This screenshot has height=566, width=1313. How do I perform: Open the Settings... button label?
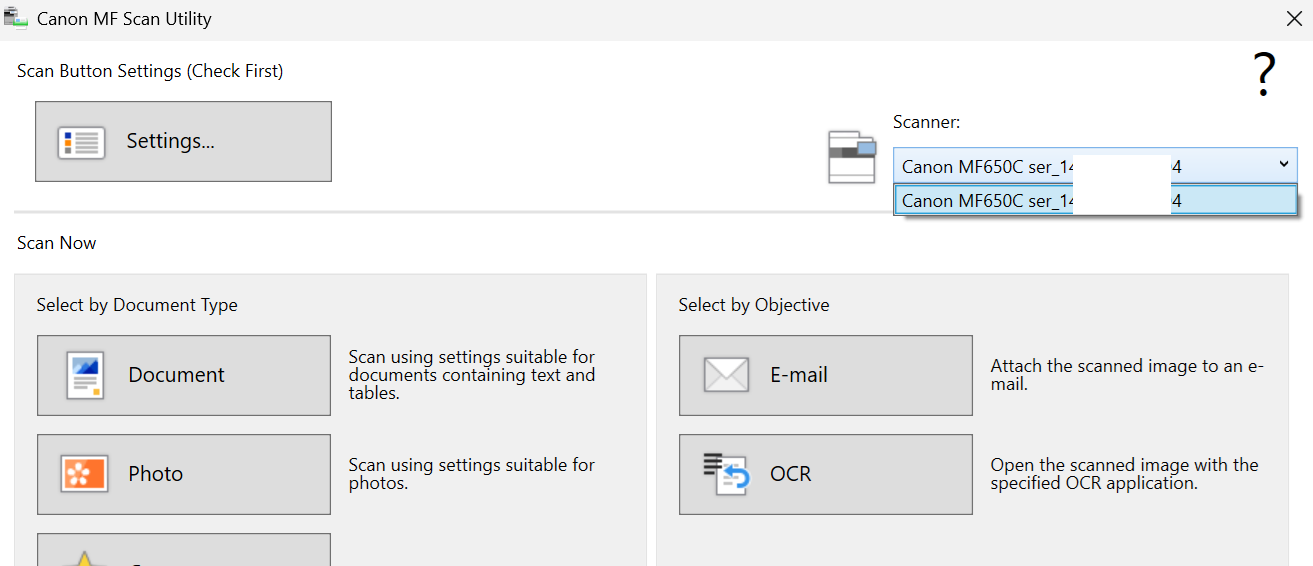pos(170,142)
